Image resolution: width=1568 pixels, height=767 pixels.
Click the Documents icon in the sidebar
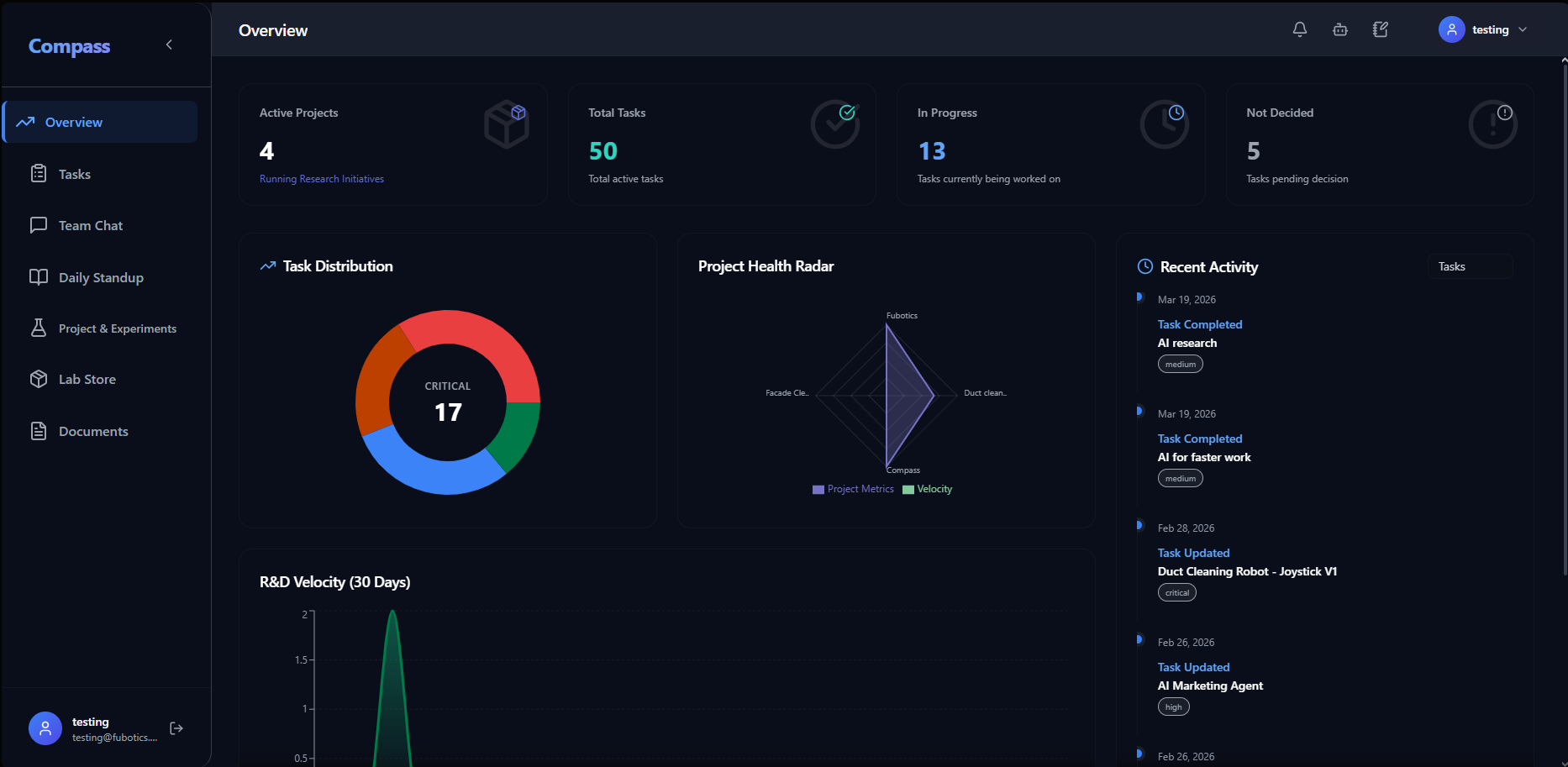(39, 431)
